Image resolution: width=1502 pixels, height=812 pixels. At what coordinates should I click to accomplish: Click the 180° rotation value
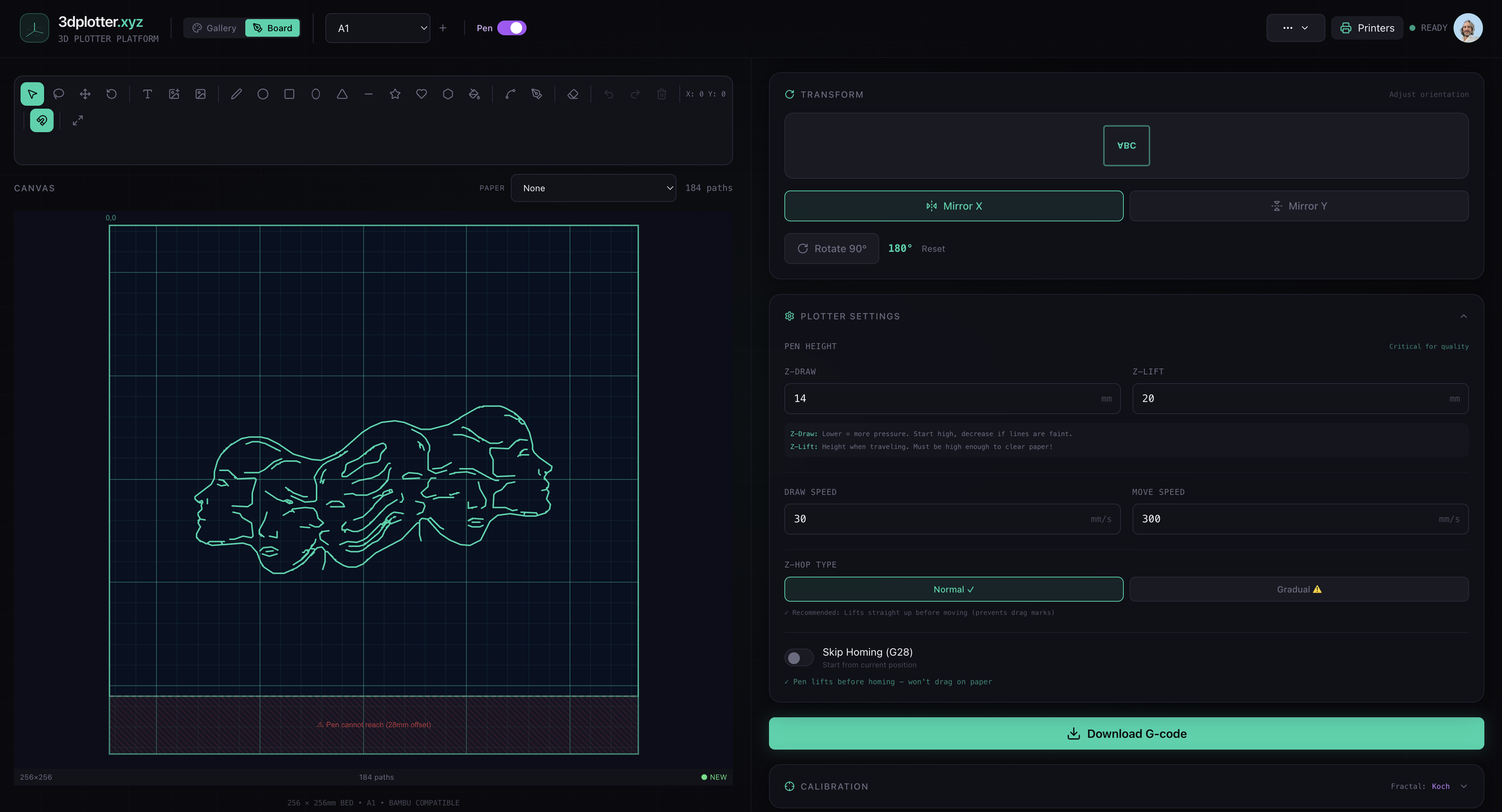click(x=900, y=248)
